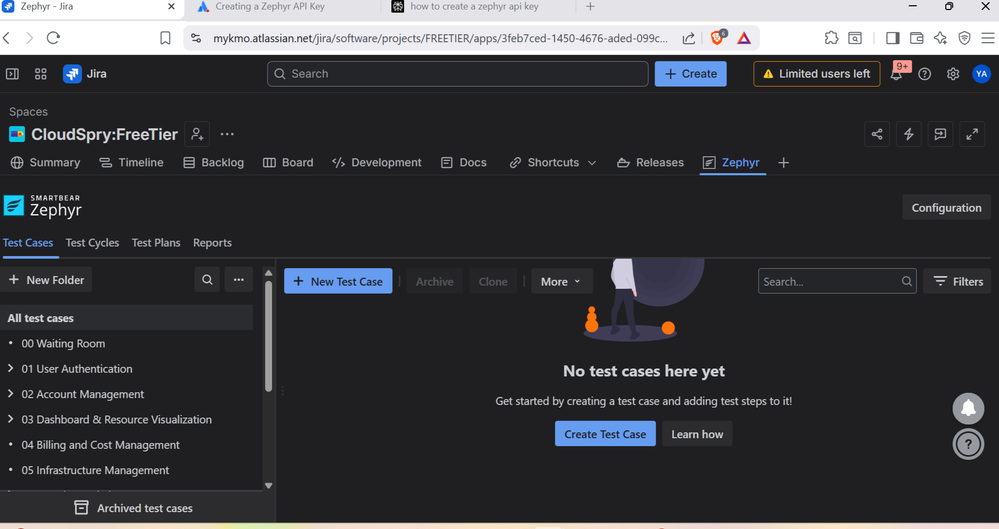Open the Board project tab

288,163
